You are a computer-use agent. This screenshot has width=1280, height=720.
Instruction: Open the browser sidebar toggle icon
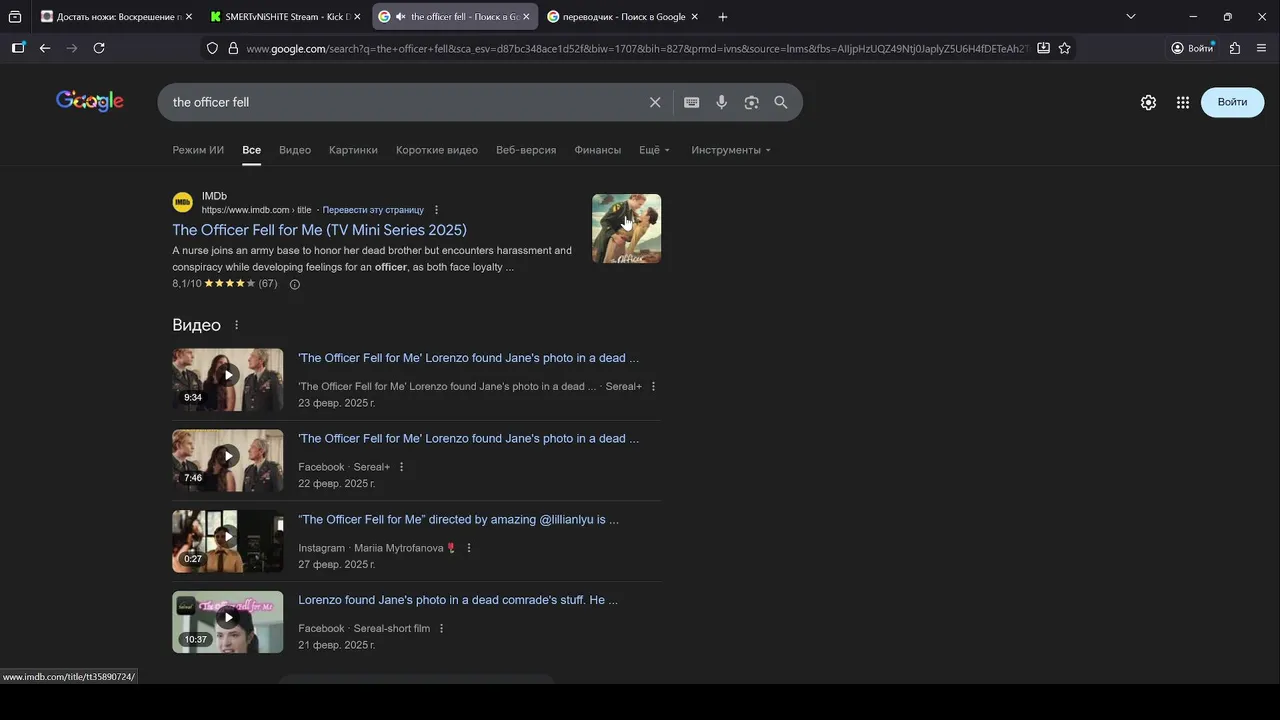click(18, 48)
